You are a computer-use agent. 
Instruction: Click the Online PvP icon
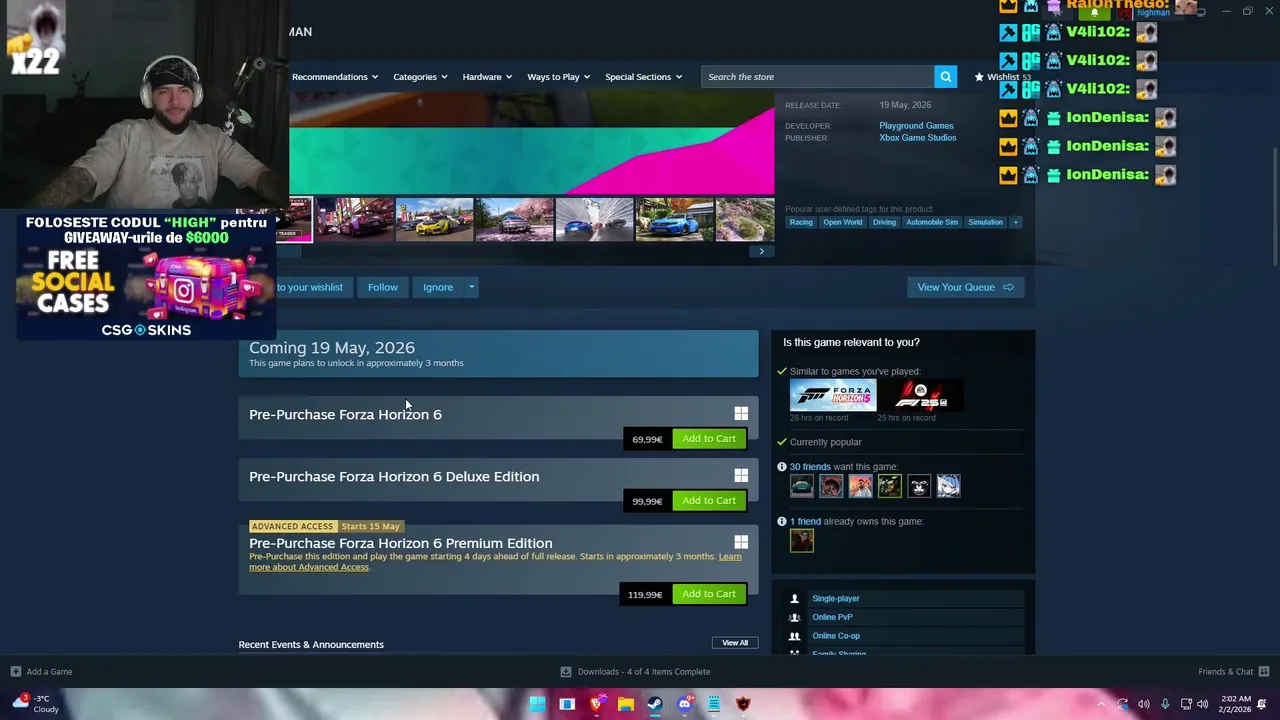point(795,617)
